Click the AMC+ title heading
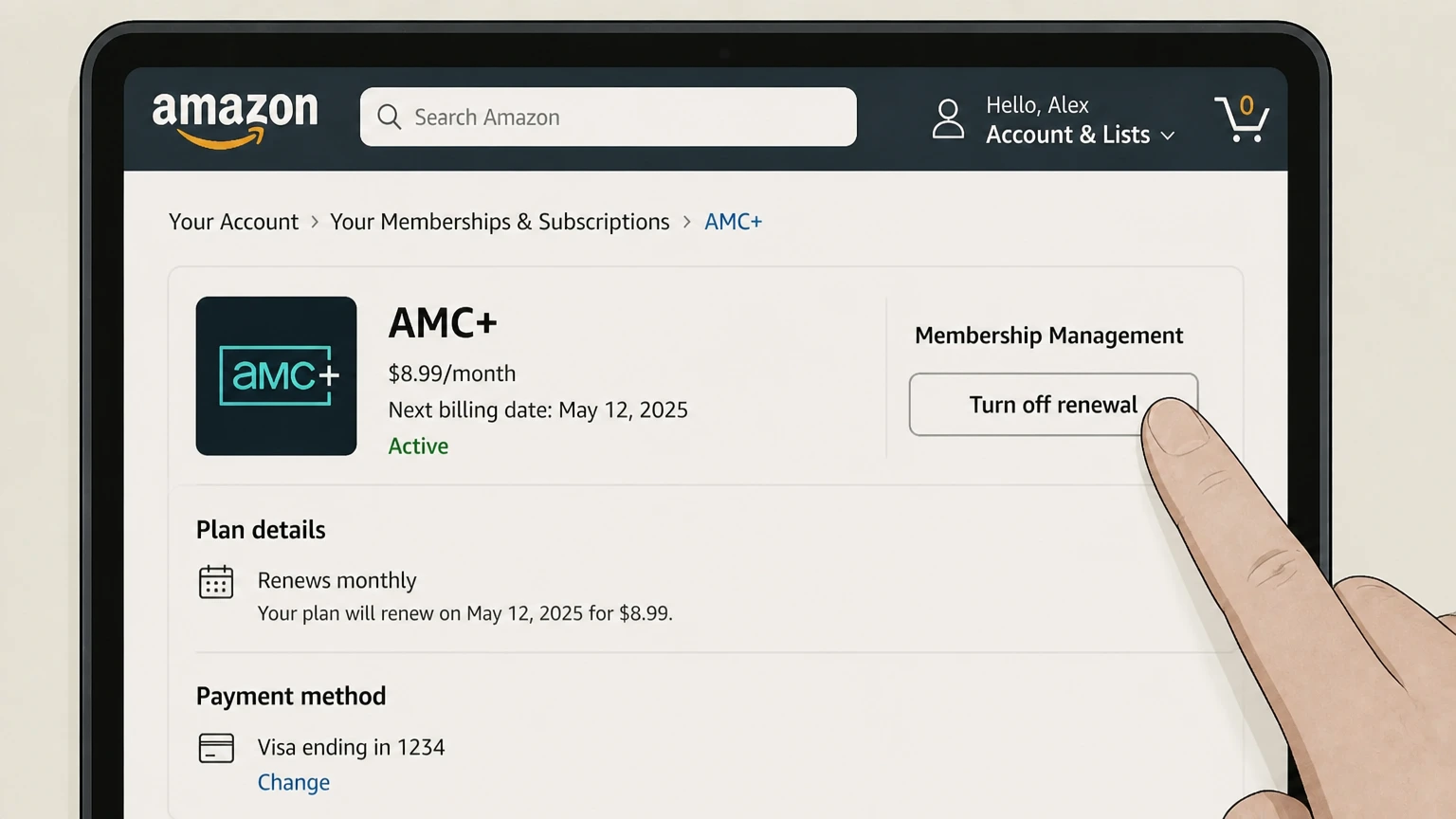 443,323
